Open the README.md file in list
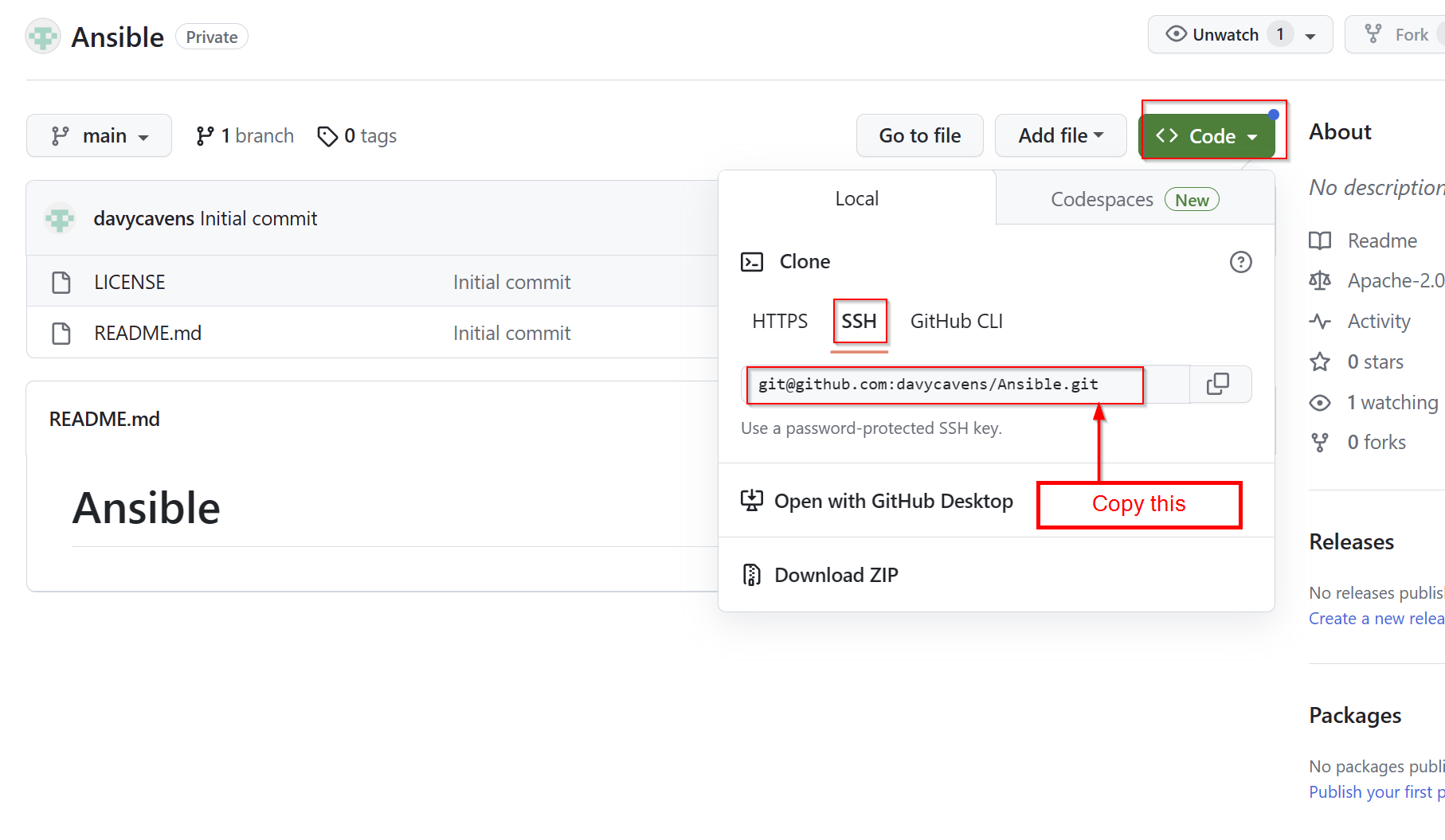This screenshot has height=840, width=1445. point(147,333)
